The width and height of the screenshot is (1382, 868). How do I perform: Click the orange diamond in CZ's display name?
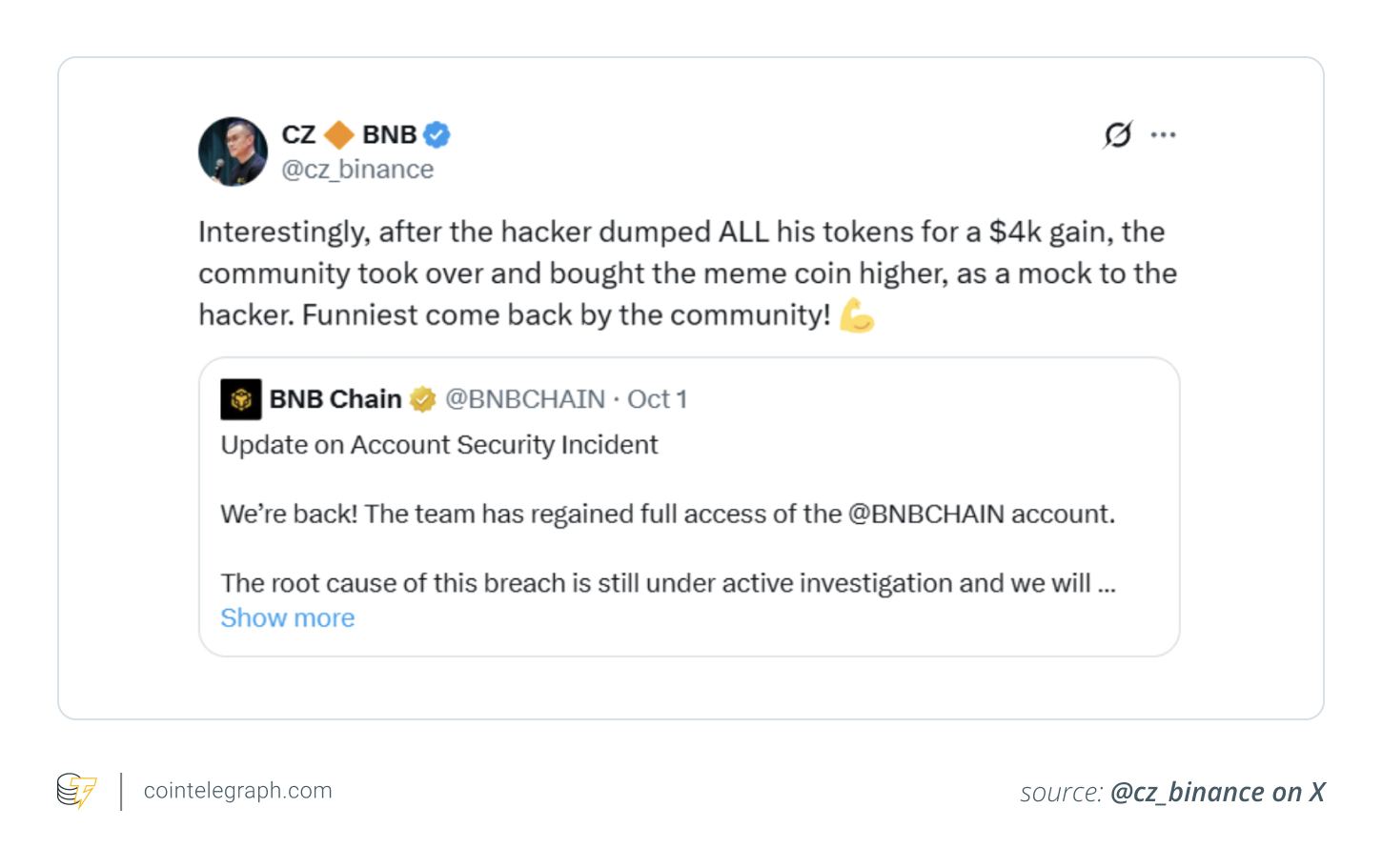click(339, 134)
